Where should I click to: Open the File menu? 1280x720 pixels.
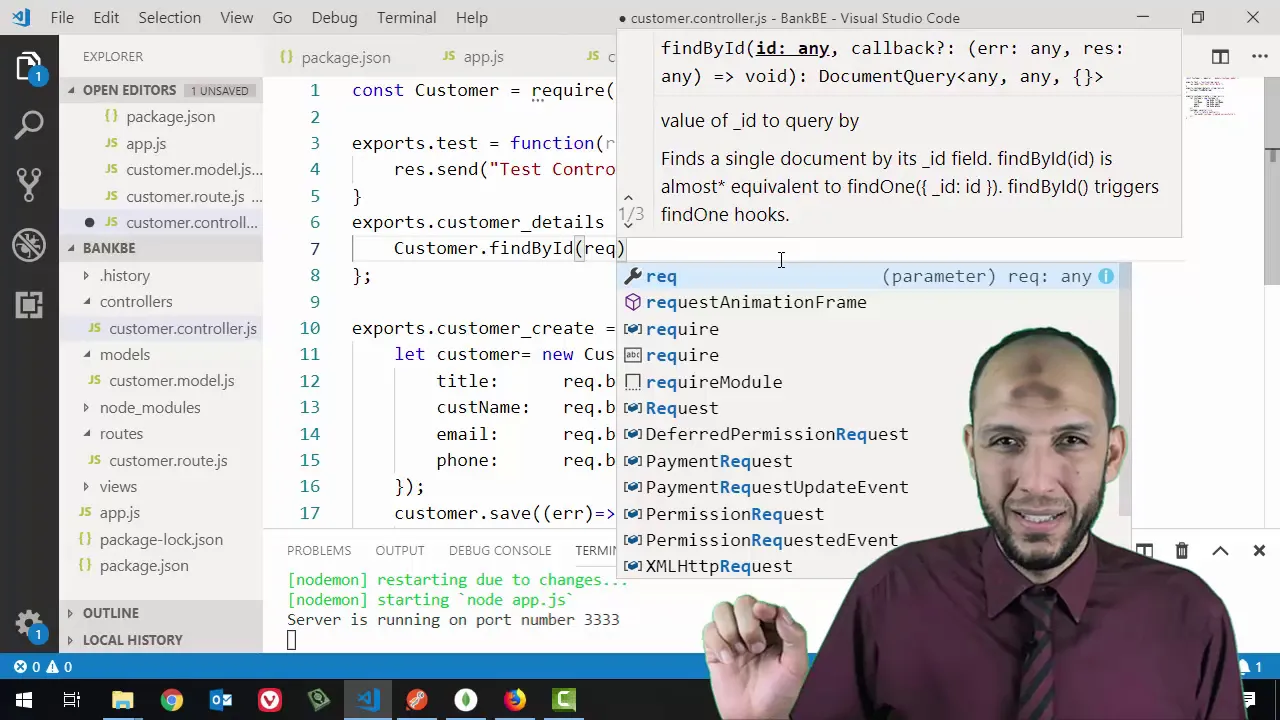tap(62, 18)
